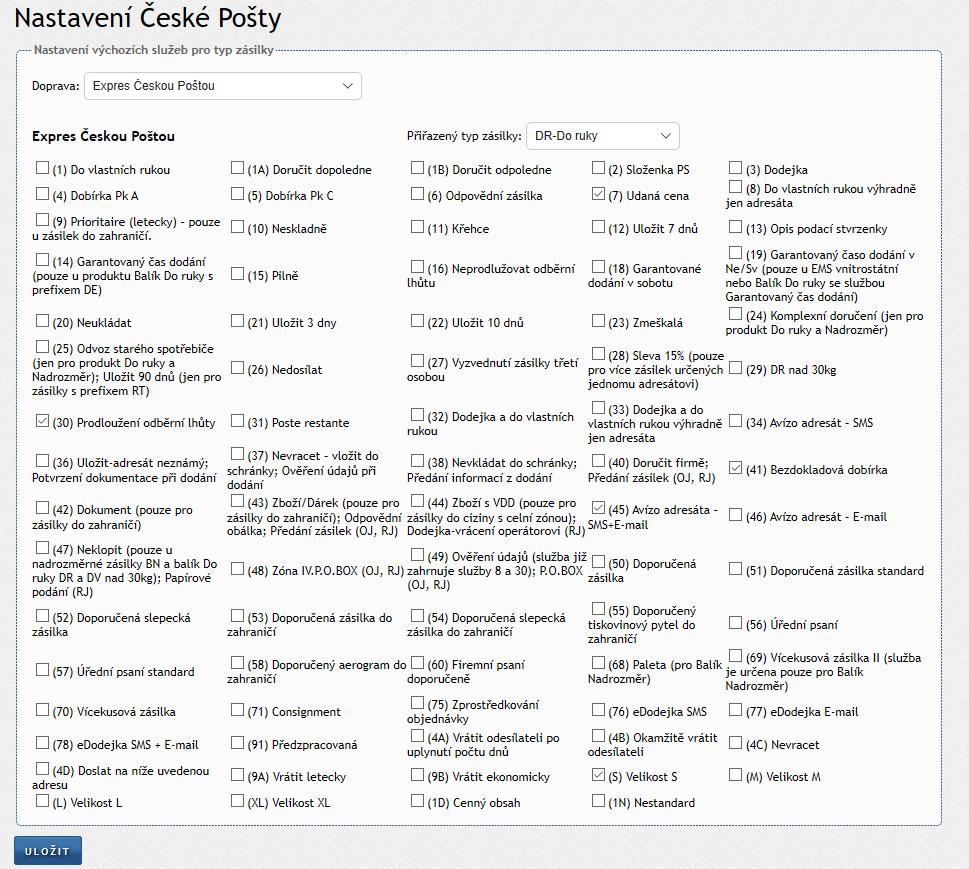
Task: Tick (56) Úřední psaní checkbox
Action: click(x=736, y=623)
